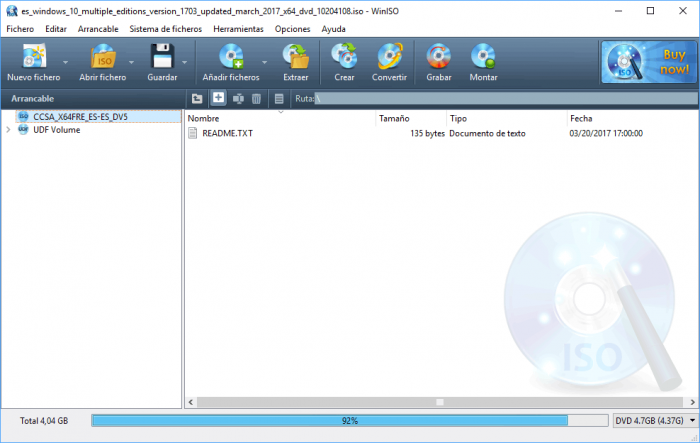Open the DVD 4.7GB media size dropdown
The width and height of the screenshot is (700, 443).
692,421
